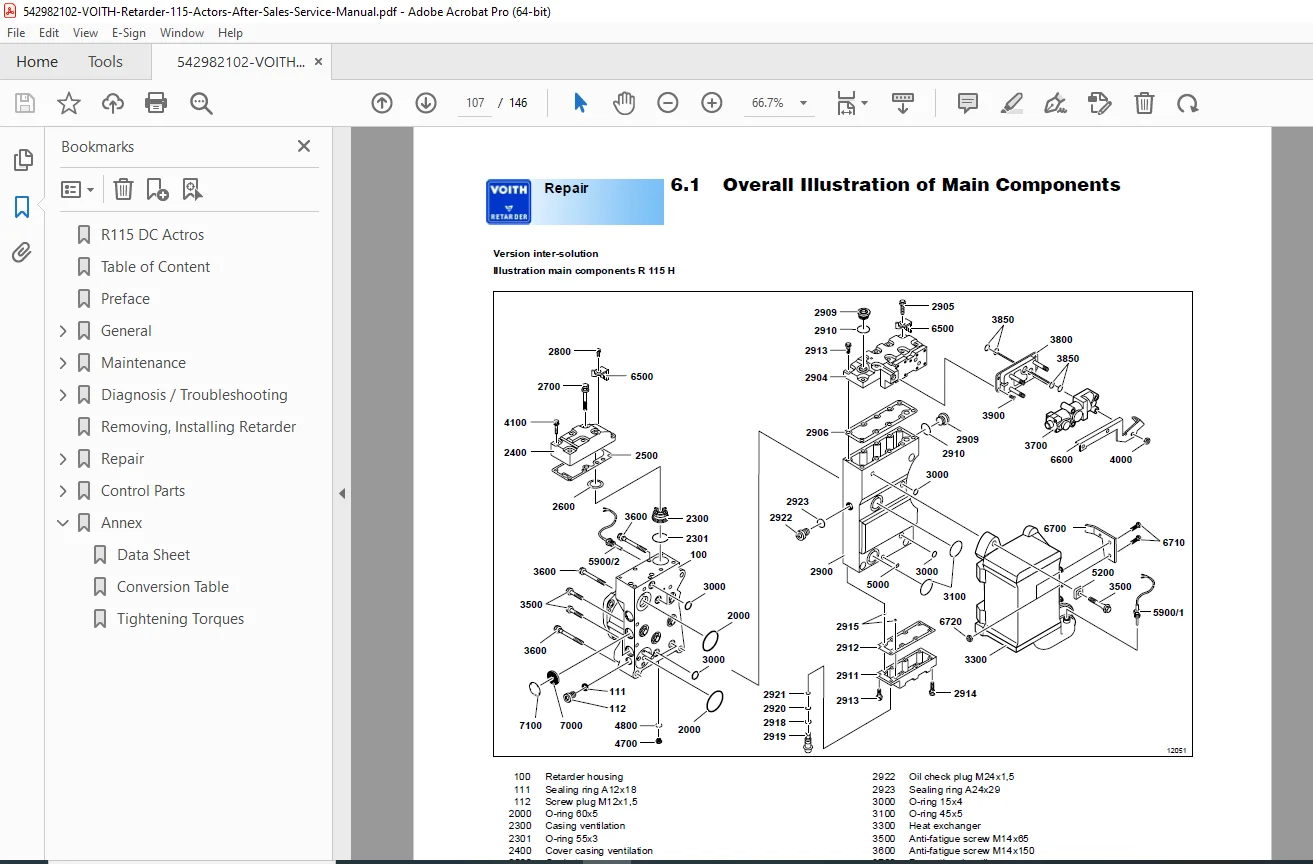Open the Sign document pen tool

click(x=1055, y=103)
